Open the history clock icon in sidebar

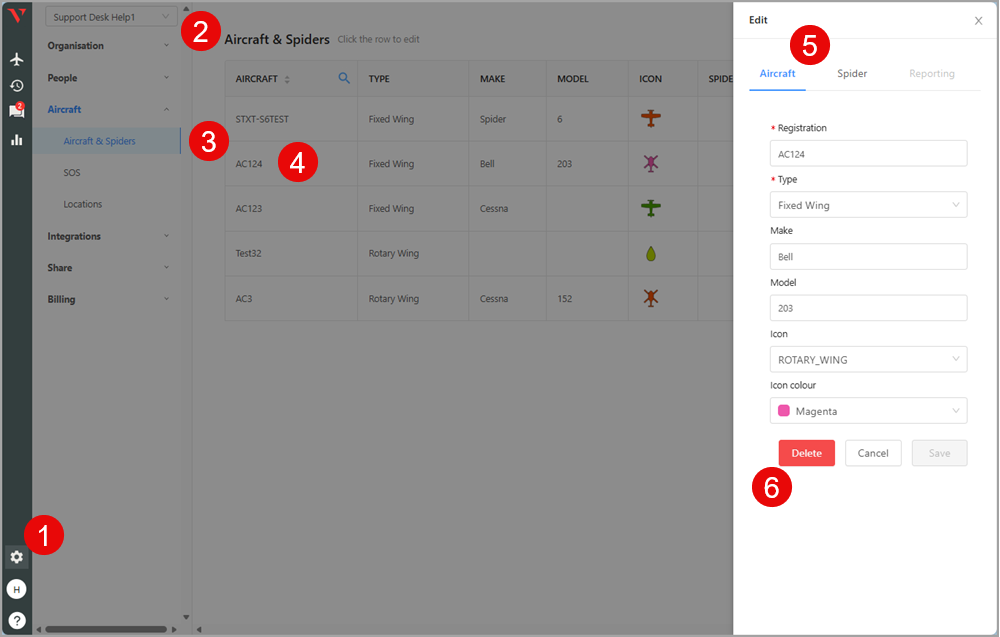(16, 86)
